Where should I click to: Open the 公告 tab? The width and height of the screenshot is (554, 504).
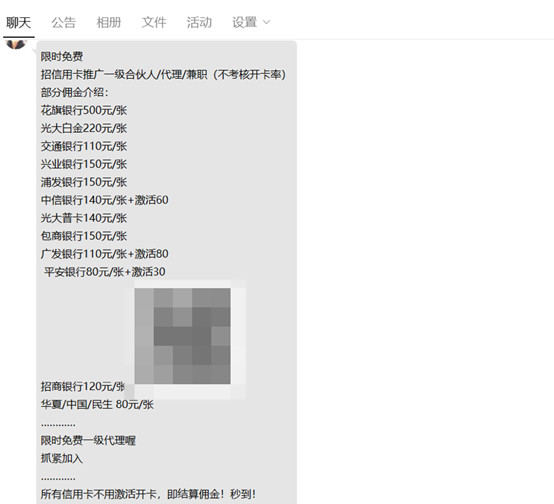click(64, 23)
